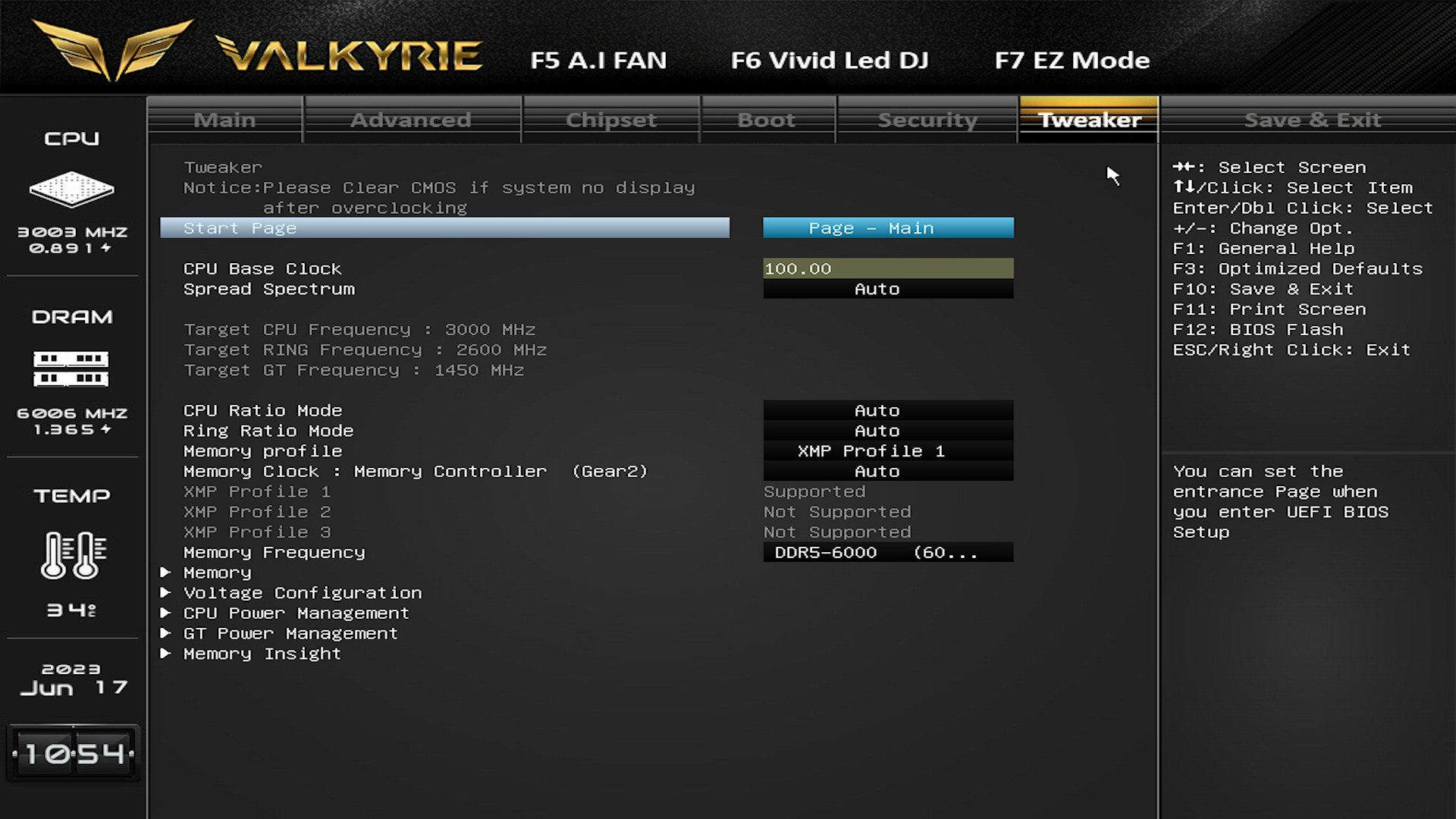Switch to the Save & Exit tab
The width and height of the screenshot is (1456, 819).
tap(1312, 120)
